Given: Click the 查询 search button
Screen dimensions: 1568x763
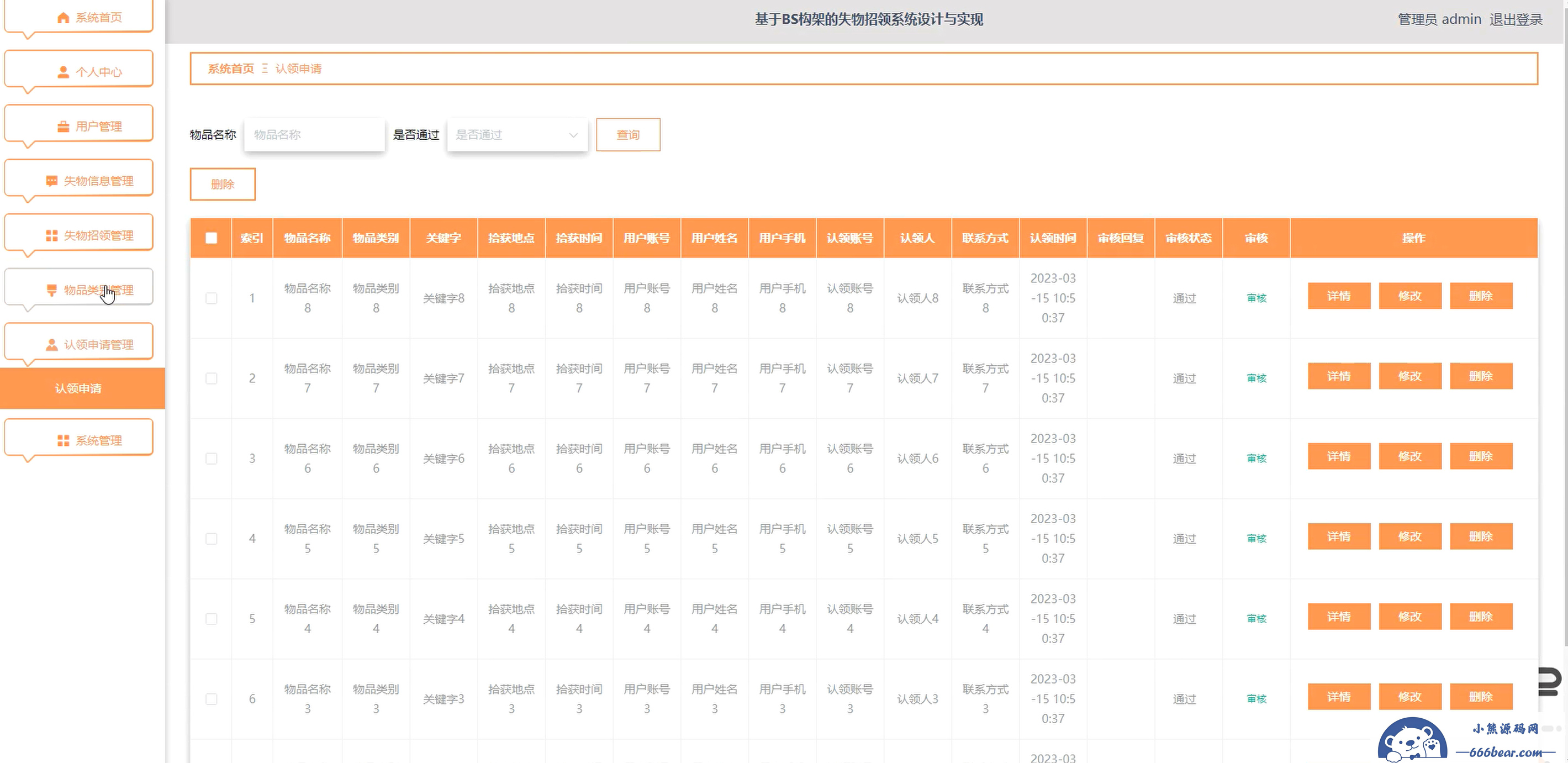Looking at the screenshot, I should (628, 135).
